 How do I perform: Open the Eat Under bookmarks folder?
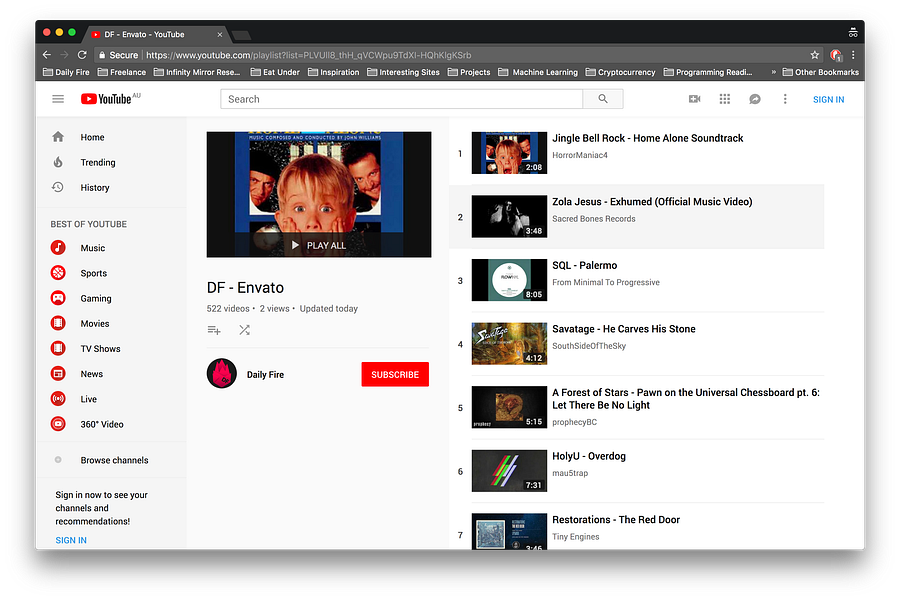click(275, 72)
